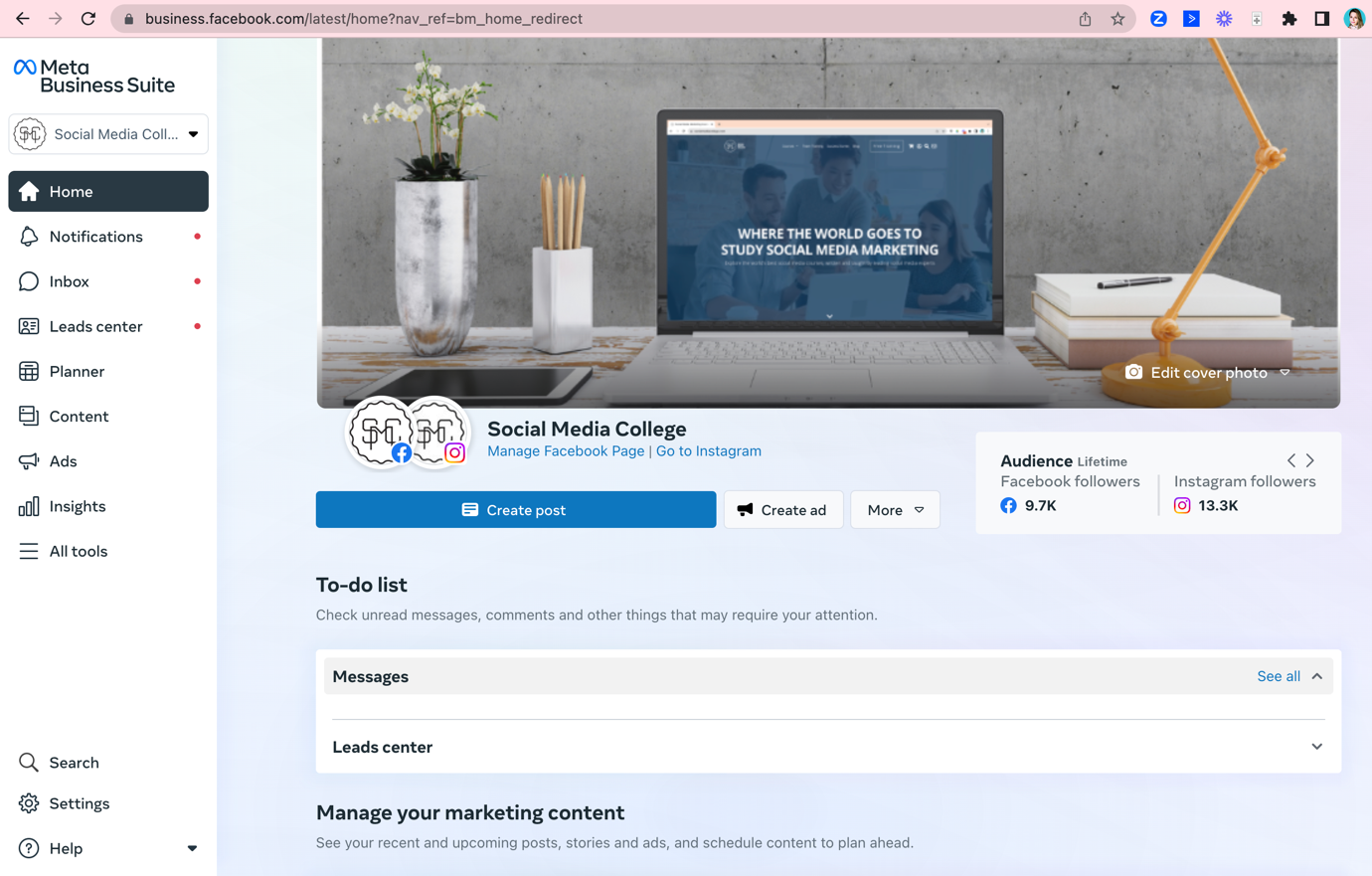1372x876 pixels.
Task: Open Content in the sidebar
Action: [108, 417]
